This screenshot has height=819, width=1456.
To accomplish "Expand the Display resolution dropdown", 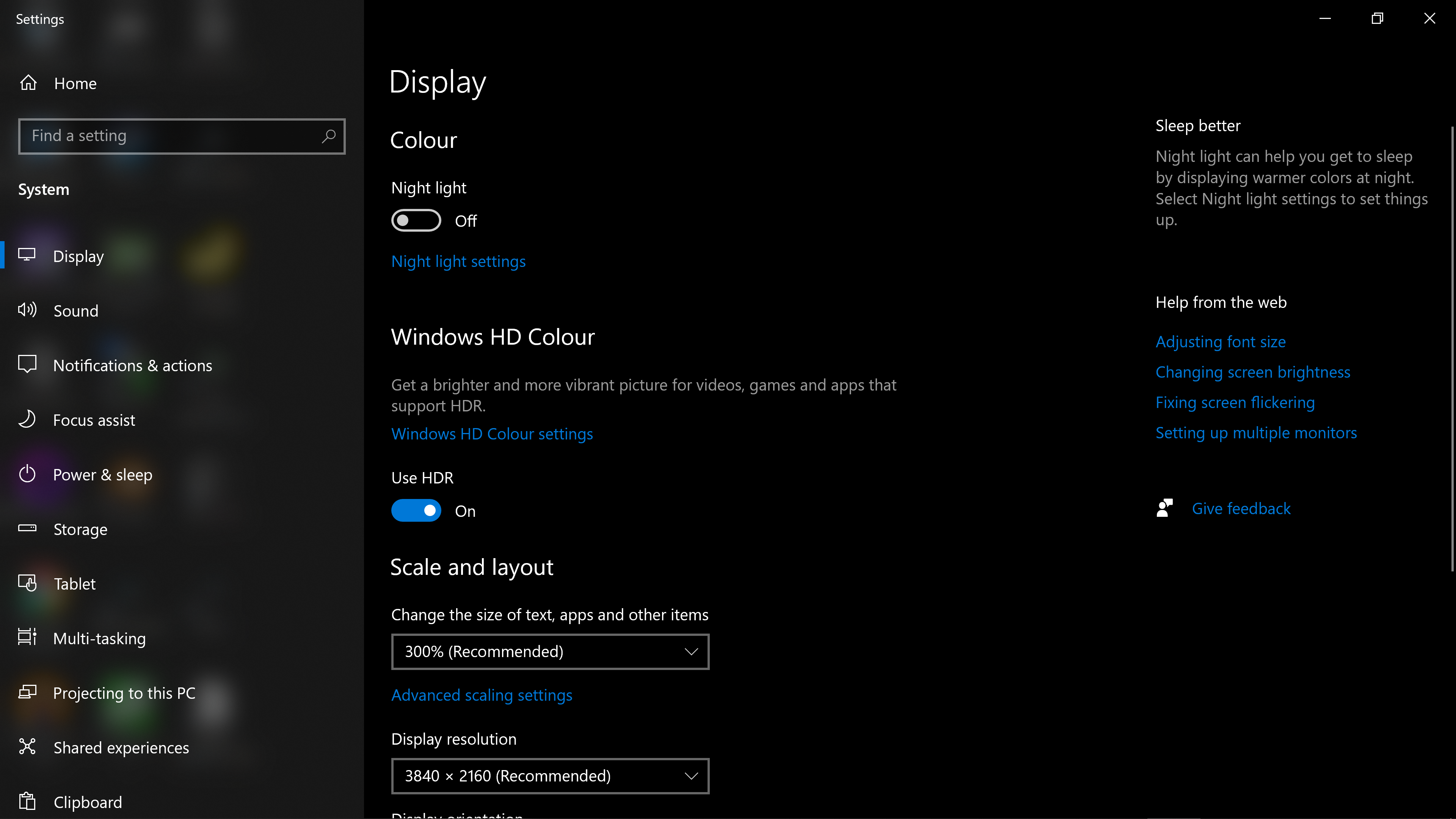I will (550, 776).
